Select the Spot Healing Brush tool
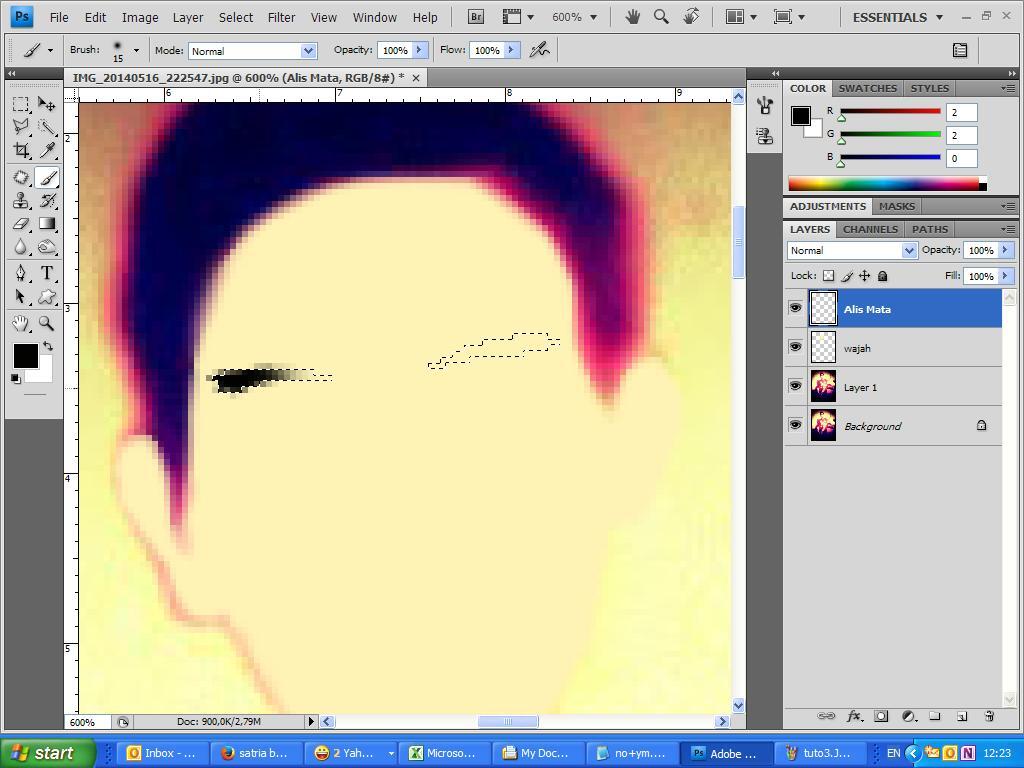Viewport: 1024px width, 768px height. click(x=21, y=178)
